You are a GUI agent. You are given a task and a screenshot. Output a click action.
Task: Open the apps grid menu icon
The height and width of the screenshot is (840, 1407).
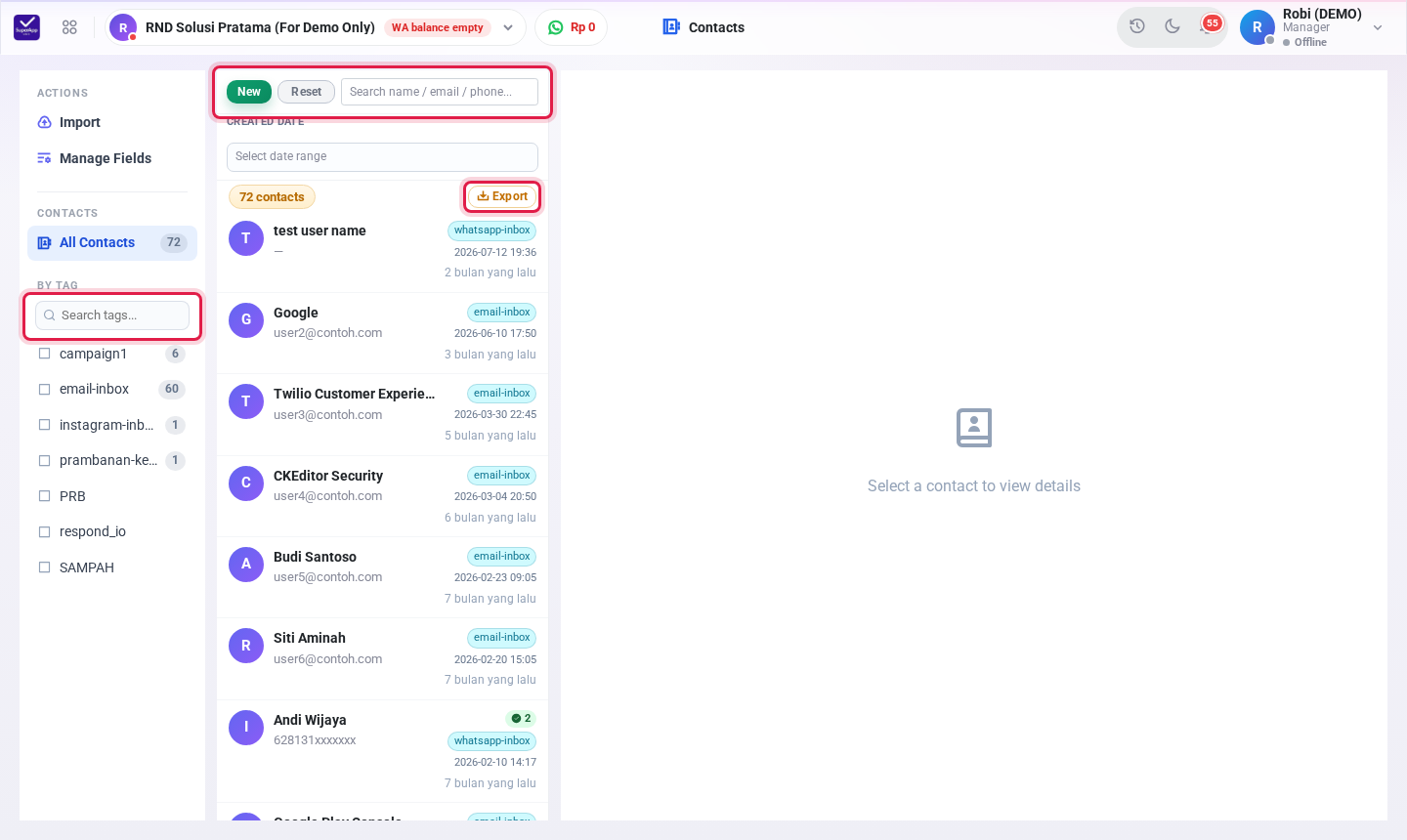coord(69,27)
